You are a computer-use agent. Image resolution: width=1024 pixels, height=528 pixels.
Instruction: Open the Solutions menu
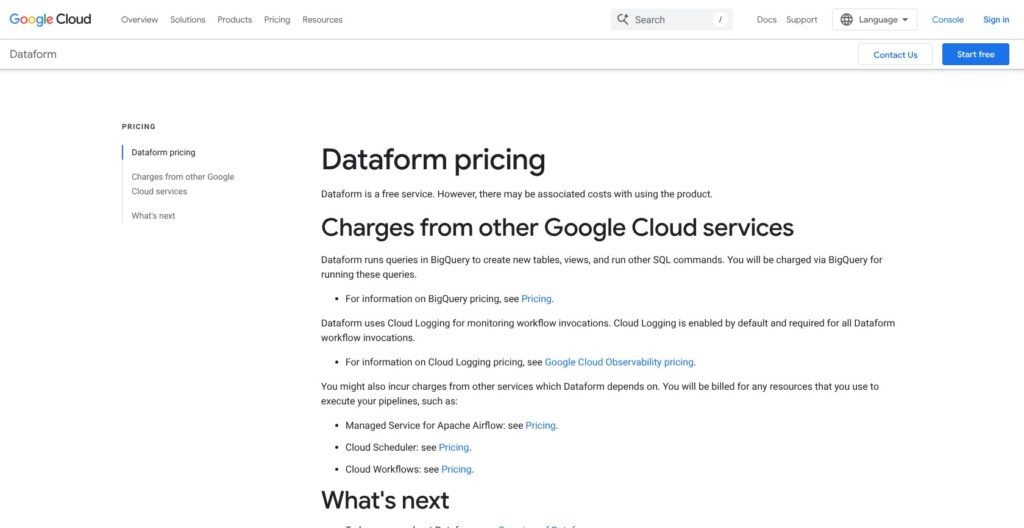pyautogui.click(x=187, y=20)
